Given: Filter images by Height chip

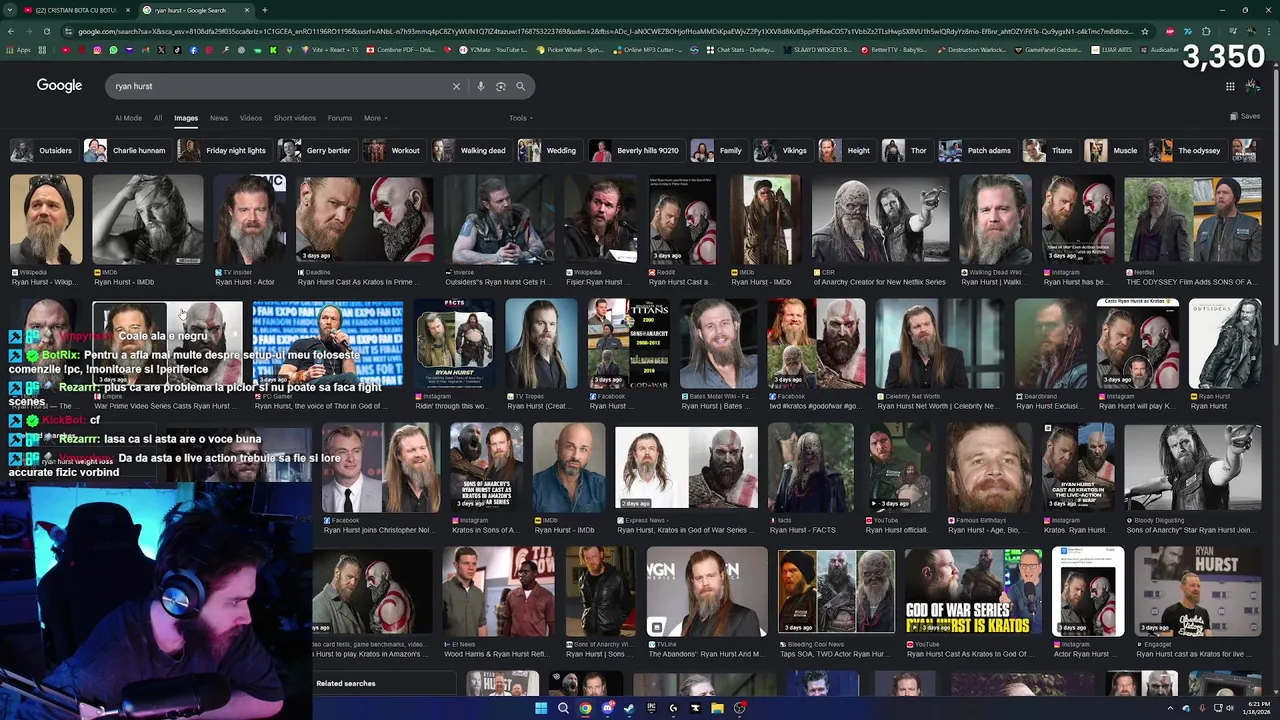Looking at the screenshot, I should (846, 150).
